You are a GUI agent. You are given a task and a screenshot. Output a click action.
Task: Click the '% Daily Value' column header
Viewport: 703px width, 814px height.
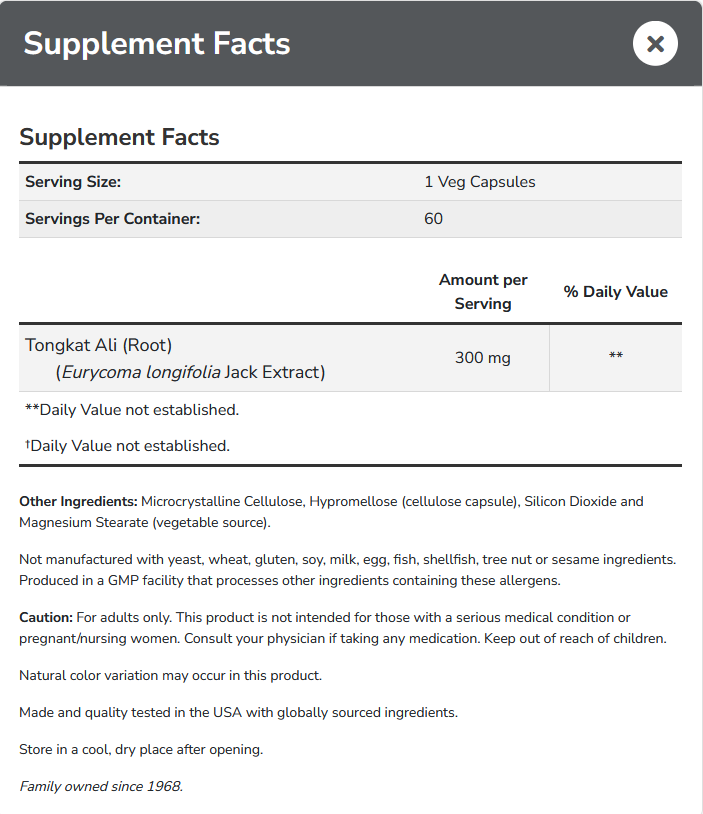tap(615, 291)
